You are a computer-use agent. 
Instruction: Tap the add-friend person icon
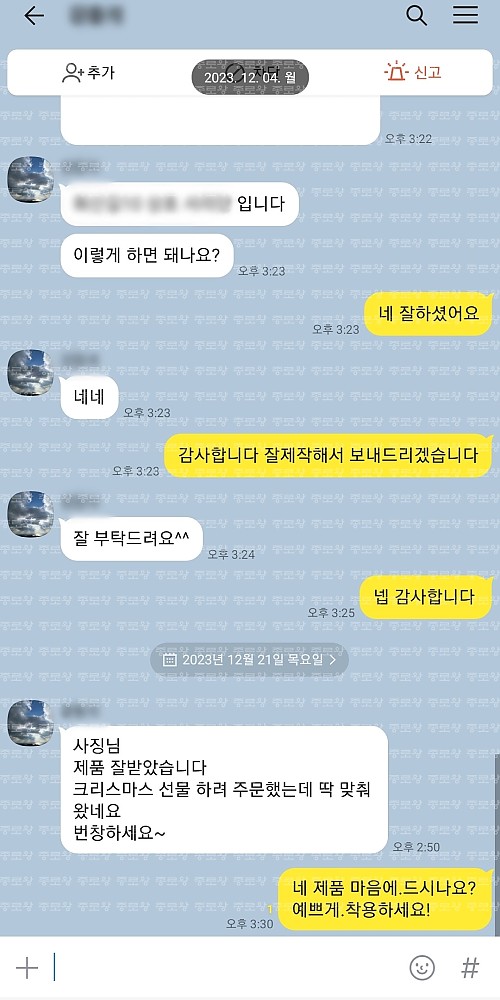[71, 73]
